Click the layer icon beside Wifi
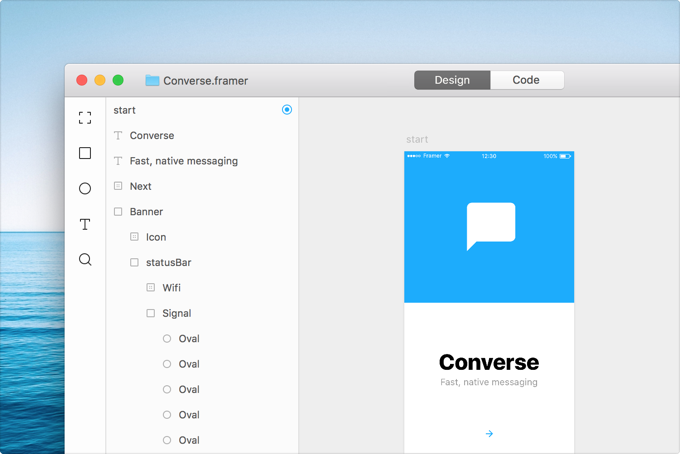This screenshot has width=680, height=454. tap(150, 287)
